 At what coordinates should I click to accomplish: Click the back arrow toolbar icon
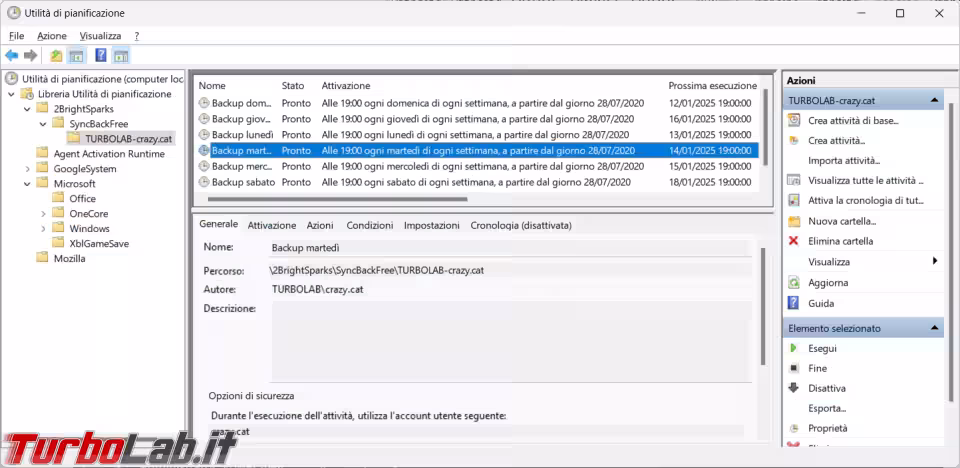[x=11, y=56]
